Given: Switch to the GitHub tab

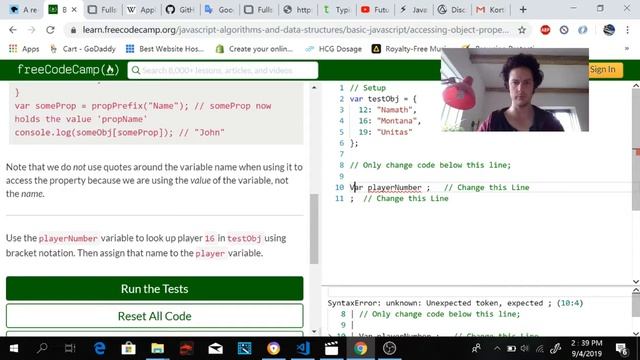Looking at the screenshot, I should (180, 9).
